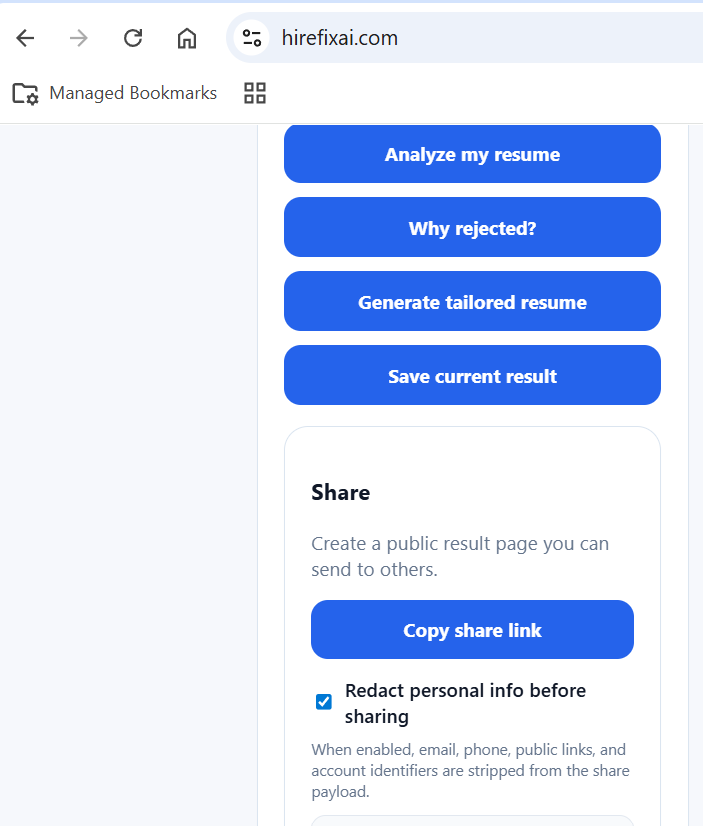Reload the hirefixai.com page
Screen dimensions: 703x826
(133, 38)
